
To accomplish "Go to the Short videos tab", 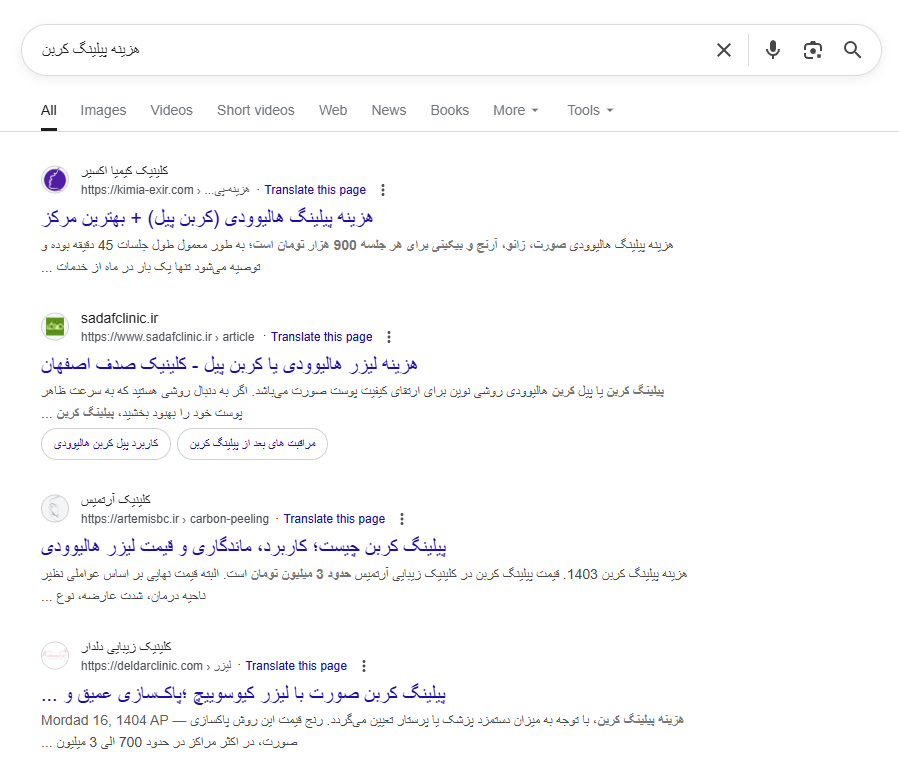I will click(255, 110).
